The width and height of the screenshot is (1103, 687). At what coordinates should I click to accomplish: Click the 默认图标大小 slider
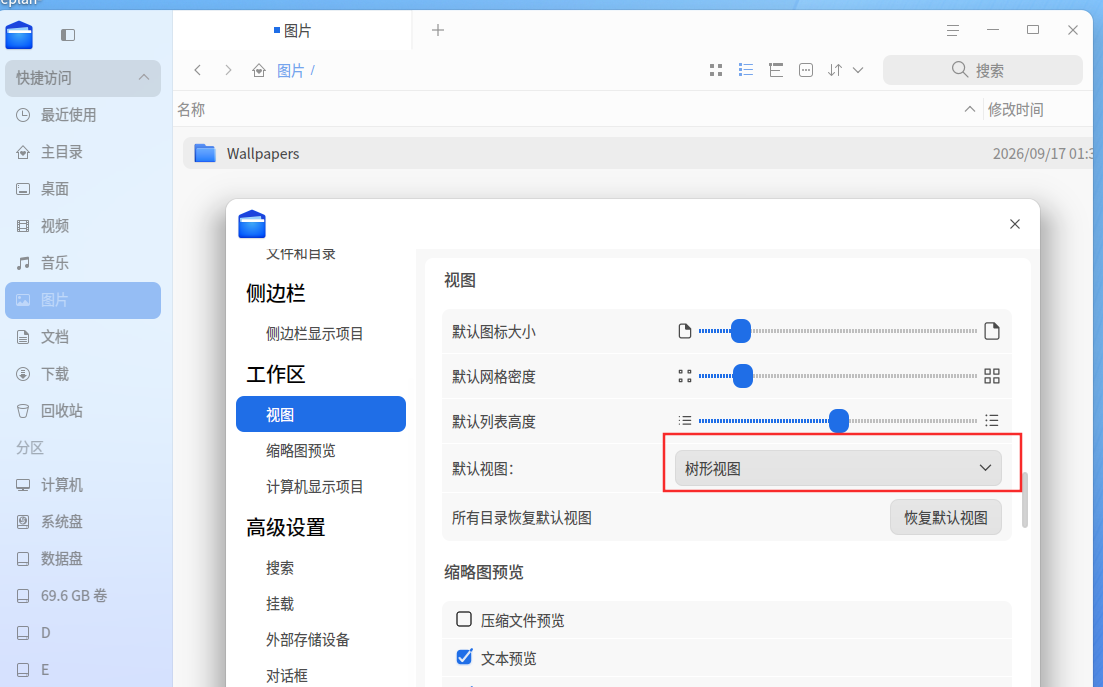[837, 330]
